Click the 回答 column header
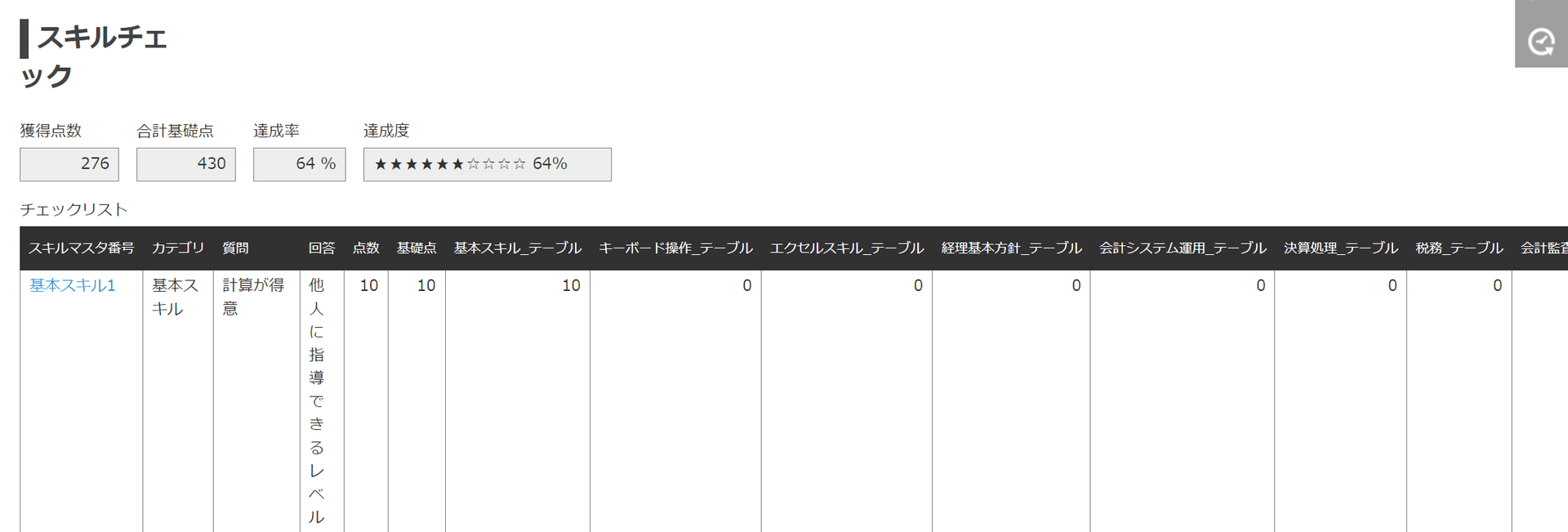This screenshot has height=532, width=1568. (x=322, y=248)
